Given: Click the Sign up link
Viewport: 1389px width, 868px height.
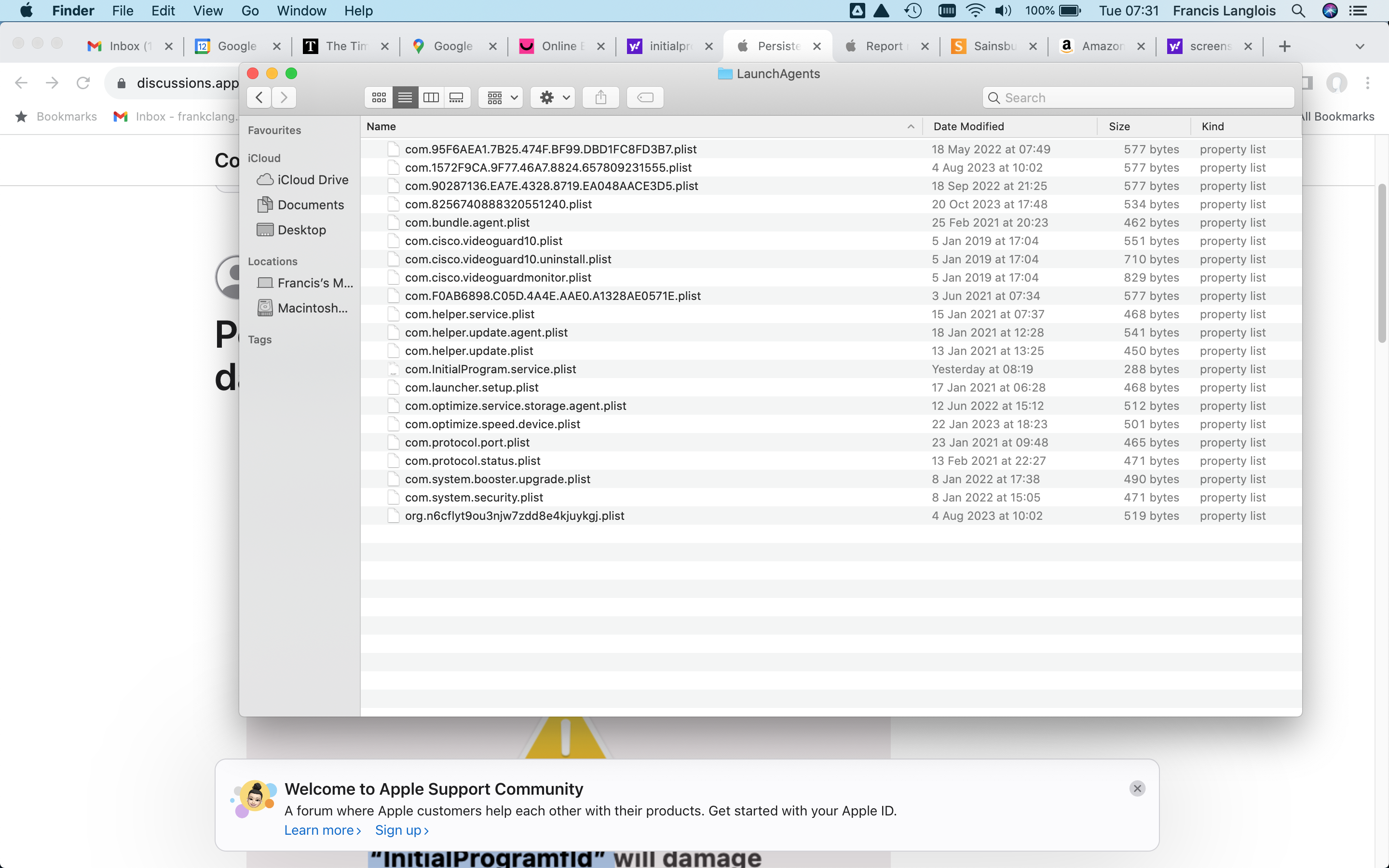Looking at the screenshot, I should coord(399,829).
